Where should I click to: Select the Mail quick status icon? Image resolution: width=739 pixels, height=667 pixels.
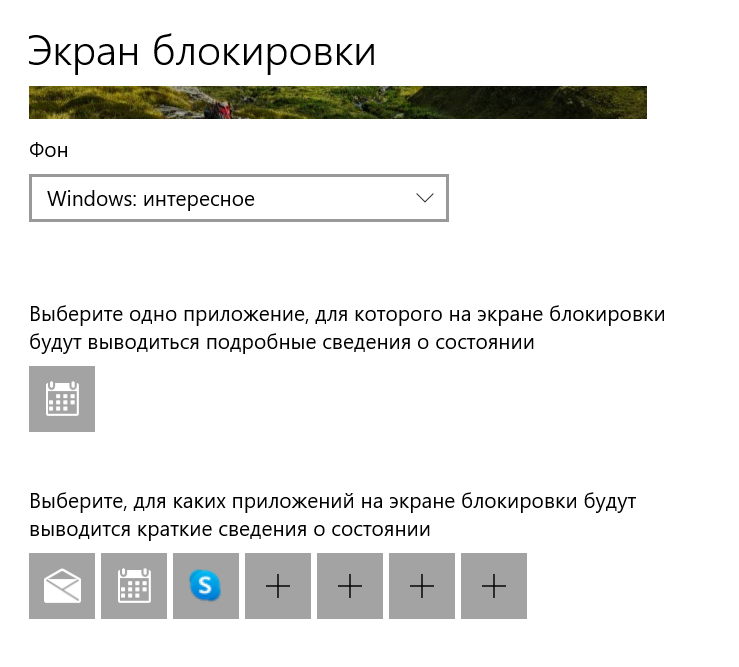click(x=62, y=586)
